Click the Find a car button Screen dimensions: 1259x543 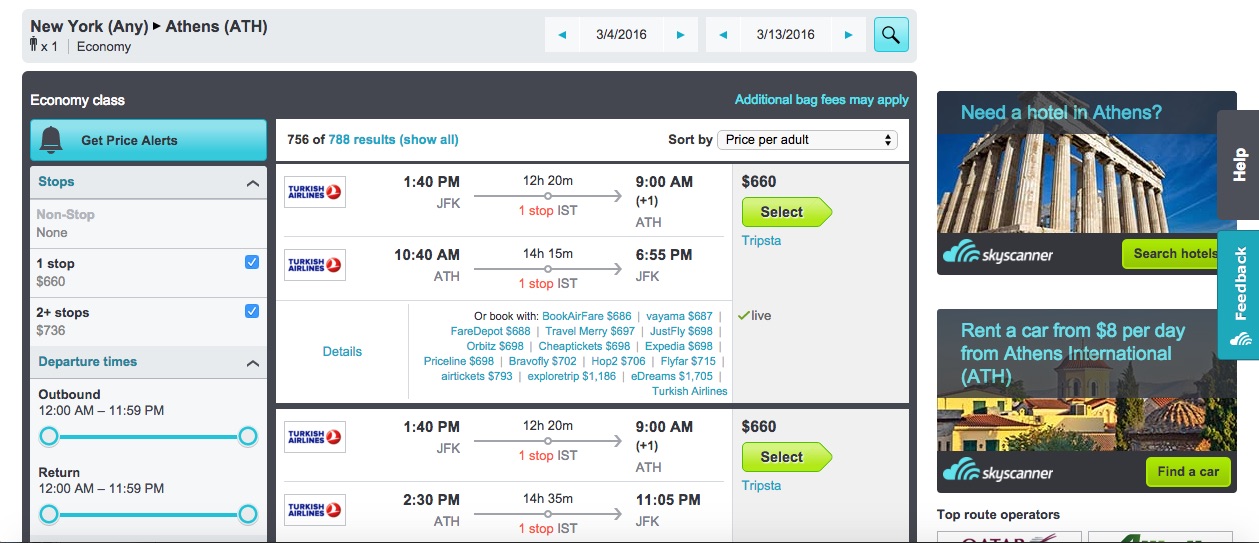[x=1188, y=472]
